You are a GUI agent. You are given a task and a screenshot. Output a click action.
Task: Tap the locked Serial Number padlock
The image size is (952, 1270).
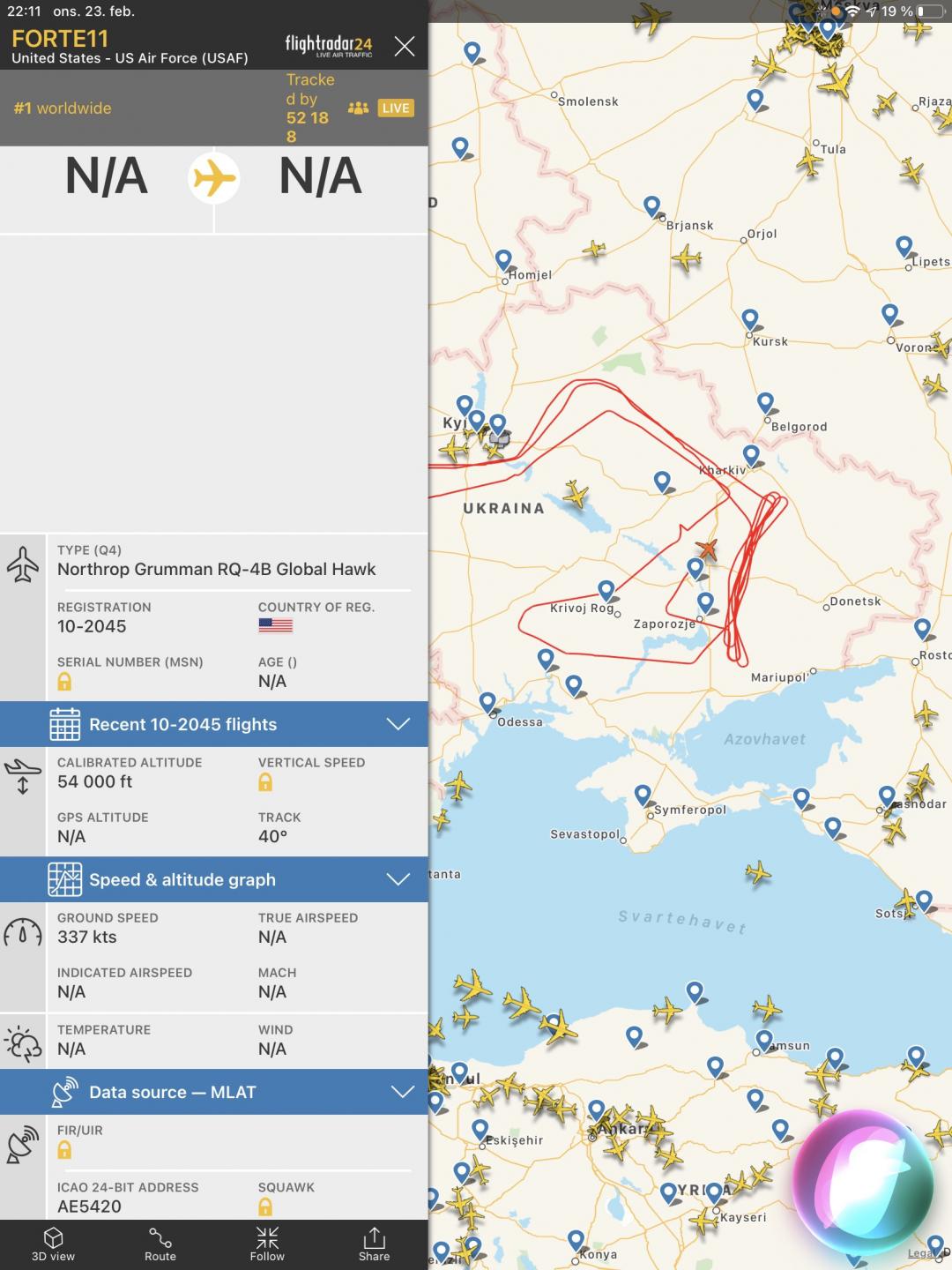64,682
